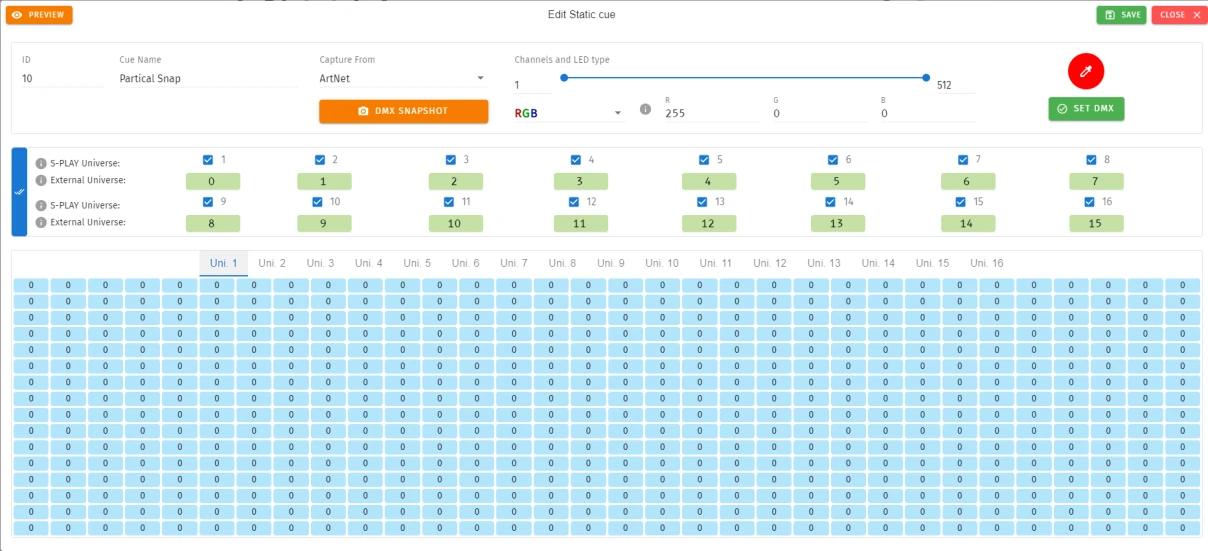Toggle S-PLAY Universe 14 checkbox
The image size is (1208, 551).
pos(831,202)
